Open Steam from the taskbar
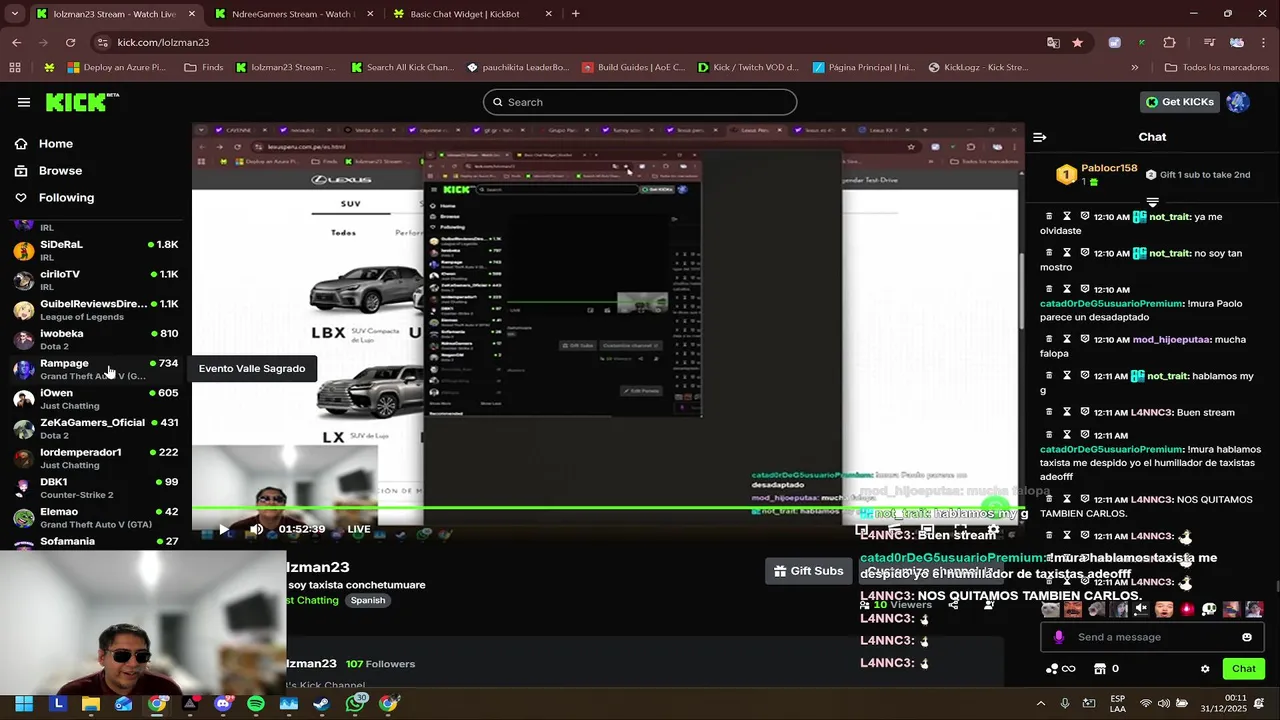The width and height of the screenshot is (1280, 720). coord(321,704)
